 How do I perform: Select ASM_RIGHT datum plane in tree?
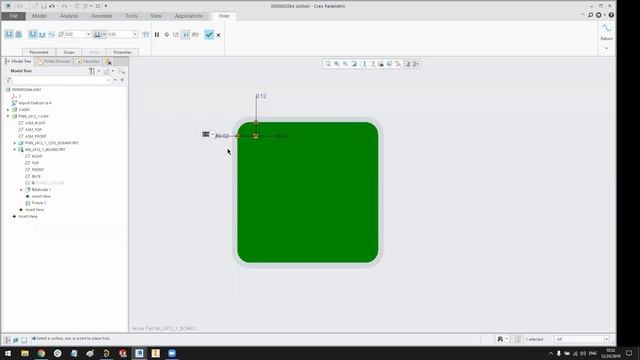coord(35,123)
